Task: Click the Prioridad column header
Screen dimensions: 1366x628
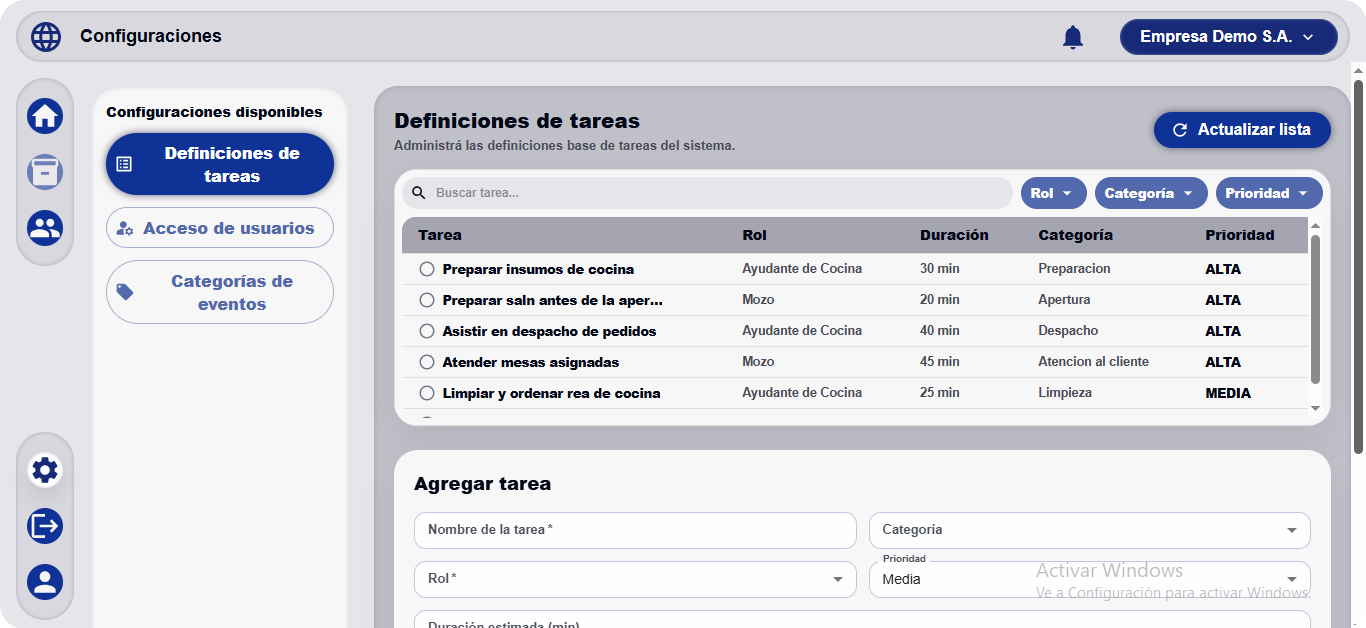Action: click(x=1240, y=235)
